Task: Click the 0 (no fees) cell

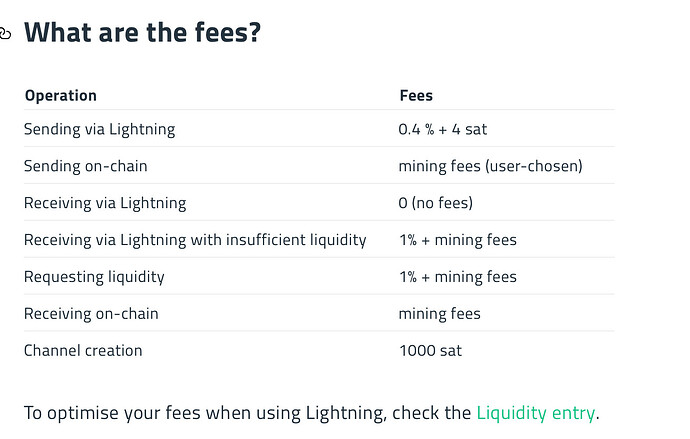Action: click(436, 203)
